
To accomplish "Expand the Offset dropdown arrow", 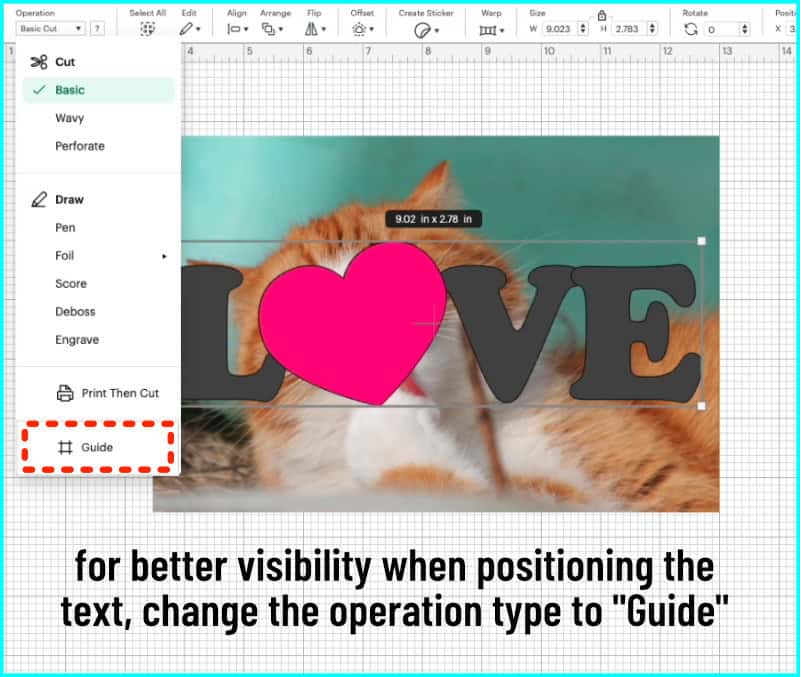I will pyautogui.click(x=371, y=30).
